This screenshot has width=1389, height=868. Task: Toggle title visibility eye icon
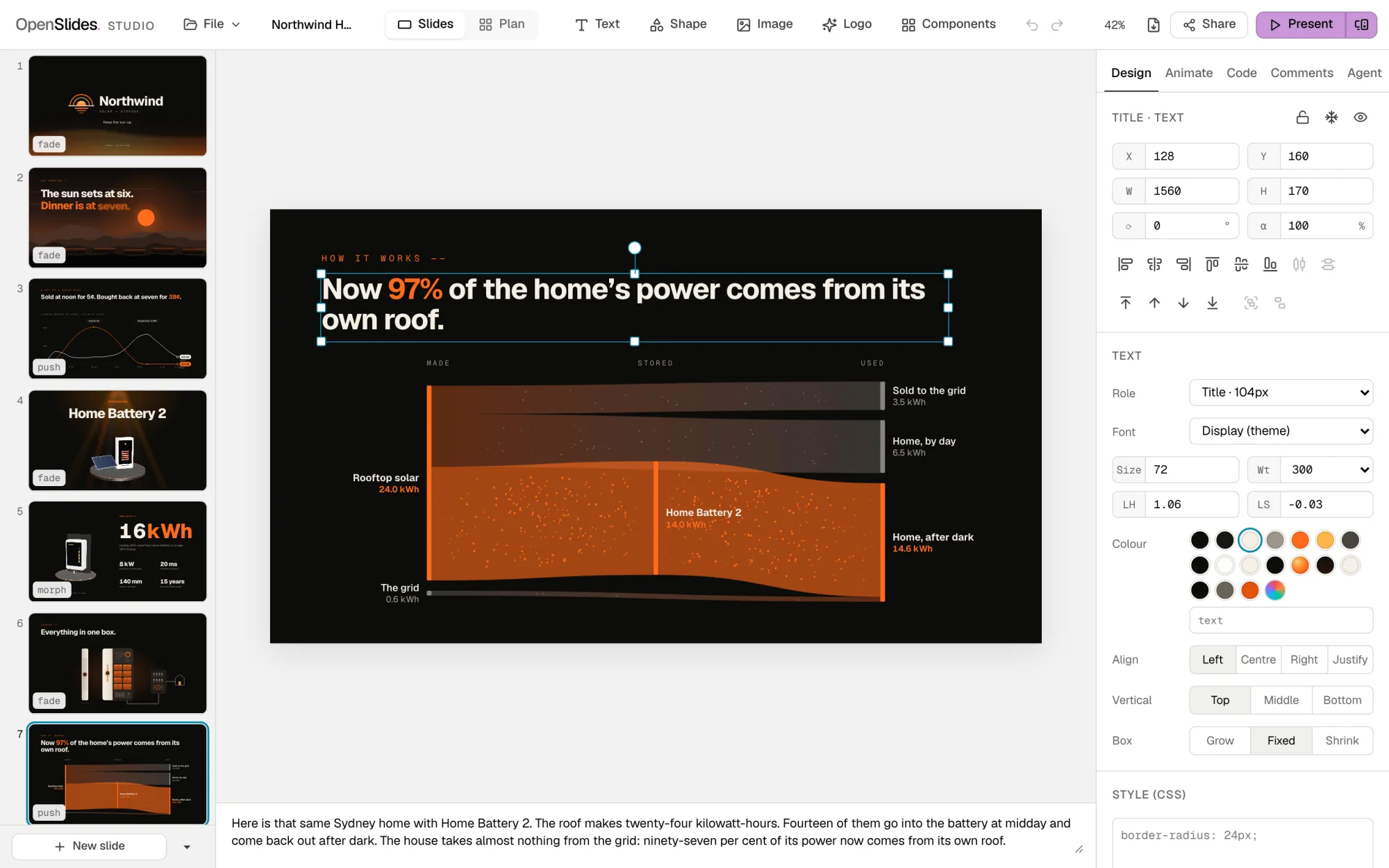(x=1361, y=117)
